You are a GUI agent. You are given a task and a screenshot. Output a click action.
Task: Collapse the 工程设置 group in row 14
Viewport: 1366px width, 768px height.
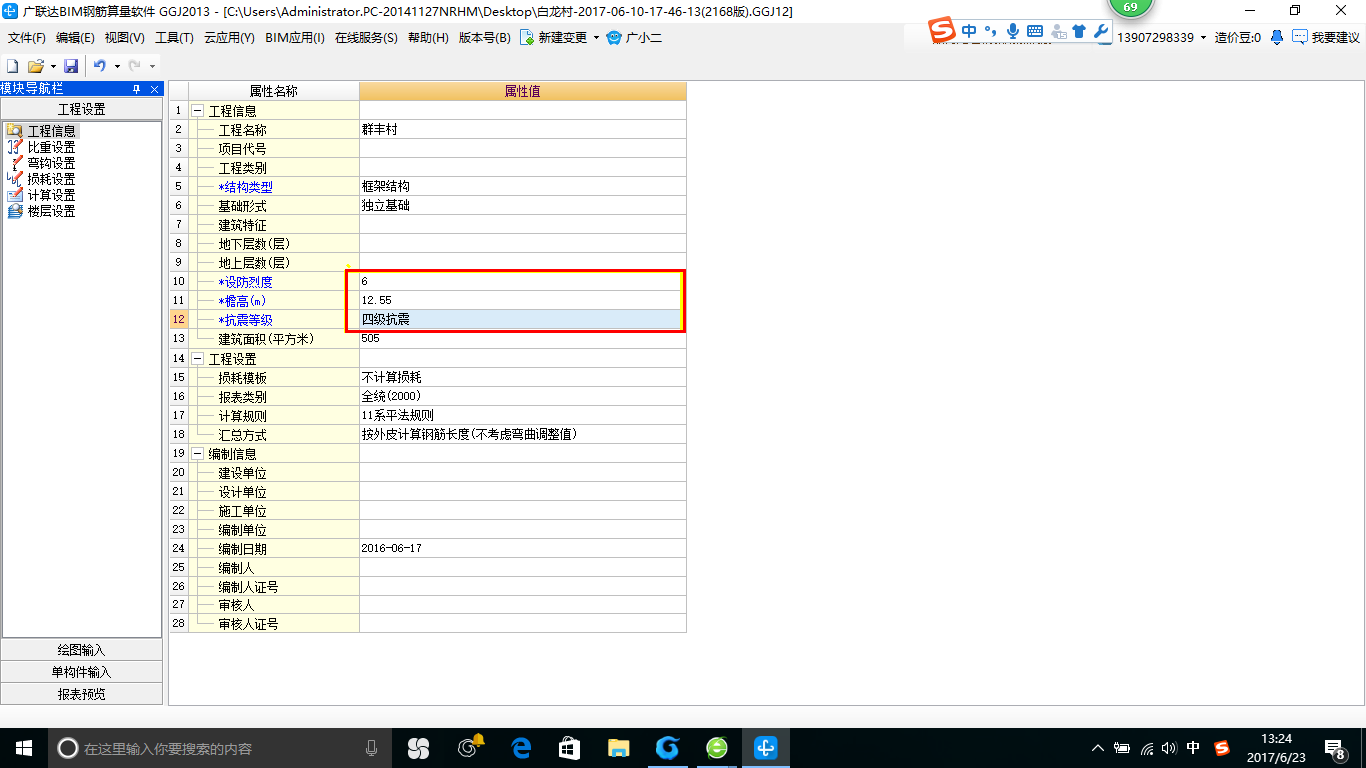tap(198, 358)
